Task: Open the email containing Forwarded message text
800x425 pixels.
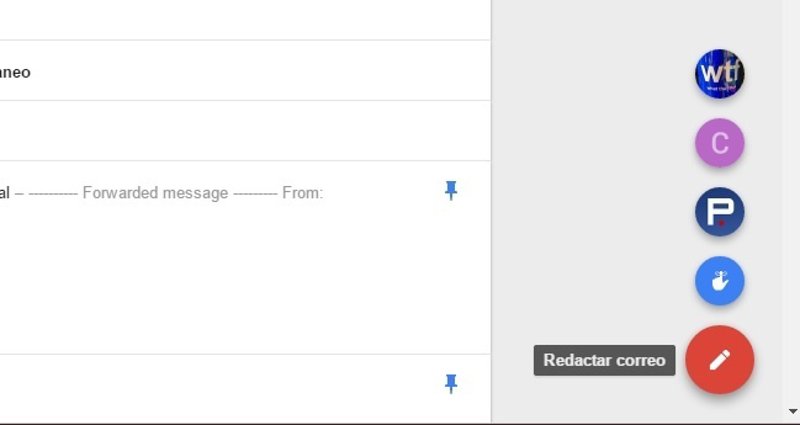Action: pyautogui.click(x=200, y=193)
